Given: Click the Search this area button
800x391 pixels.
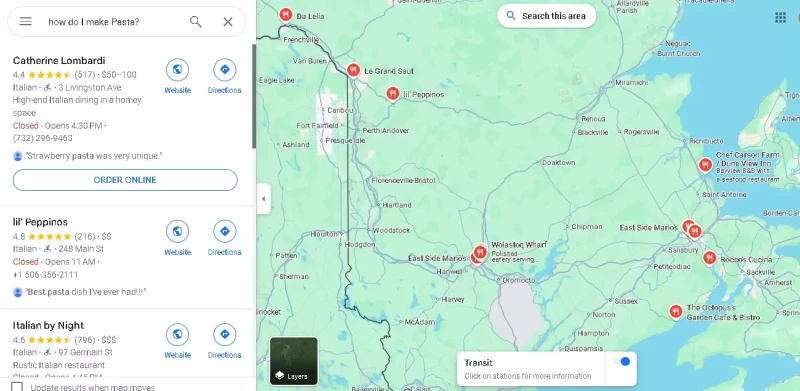Looking at the screenshot, I should click(546, 16).
